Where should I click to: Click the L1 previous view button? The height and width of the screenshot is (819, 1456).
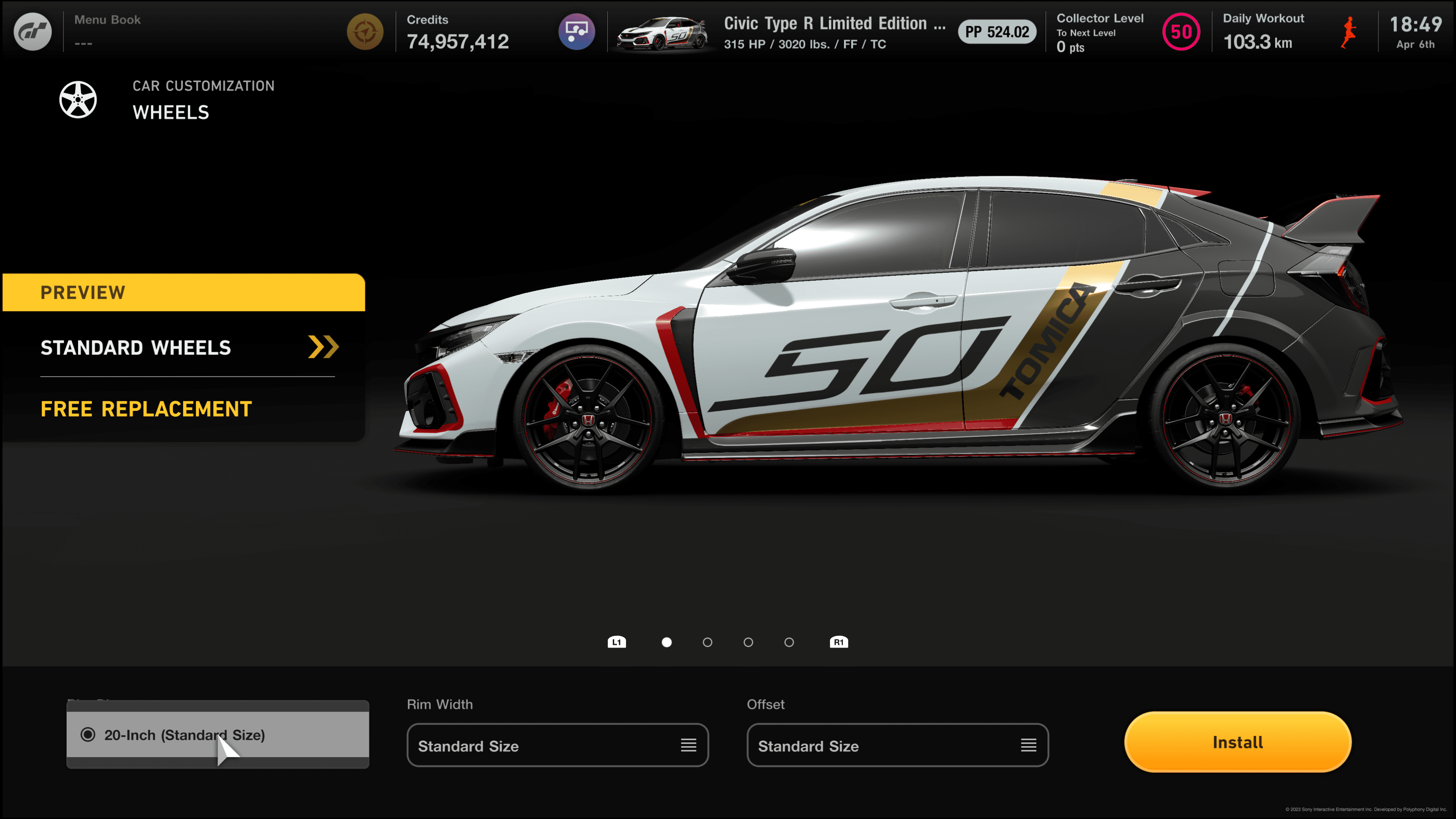tap(617, 642)
